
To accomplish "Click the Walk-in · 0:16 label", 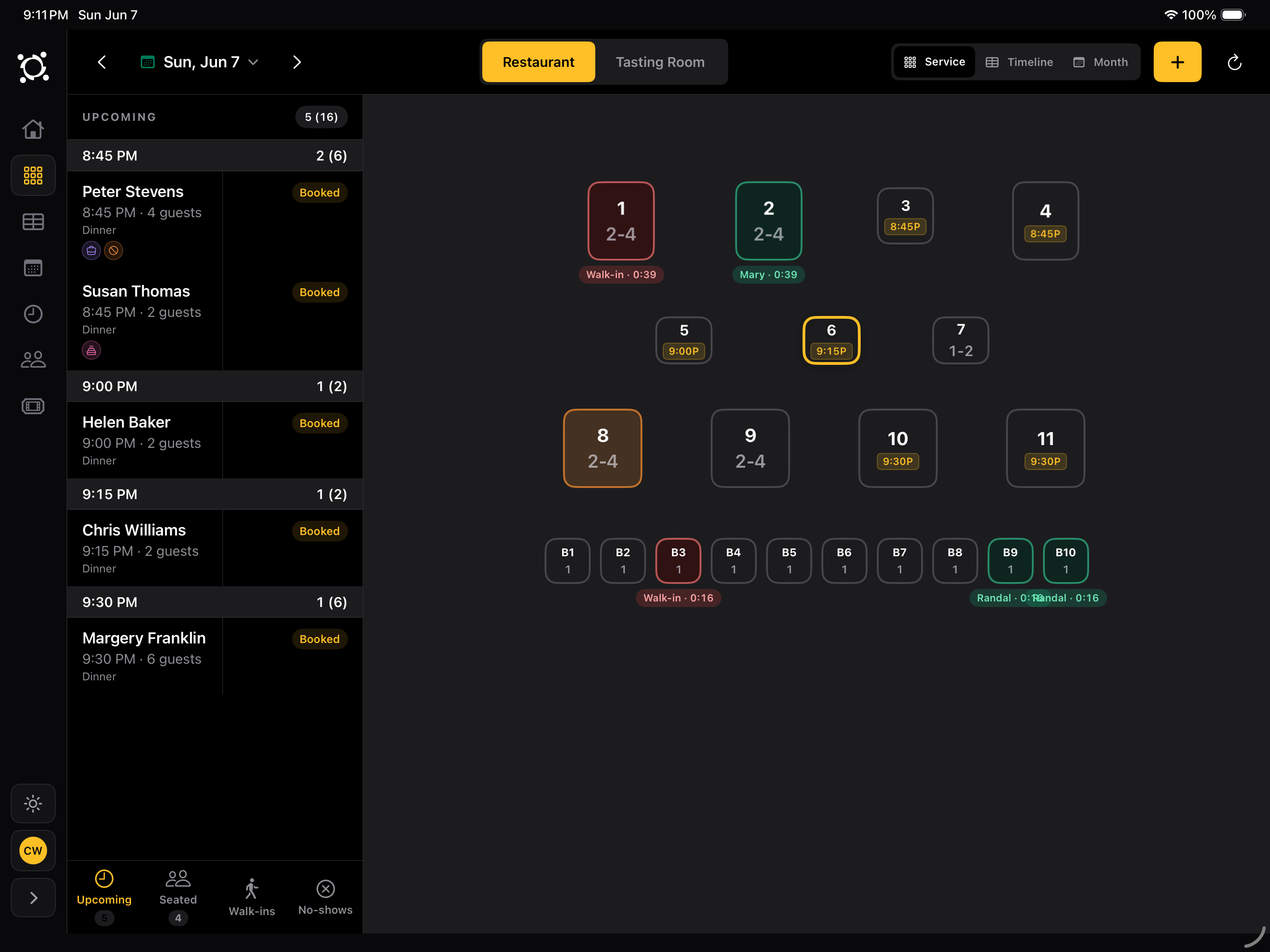I will [x=678, y=598].
